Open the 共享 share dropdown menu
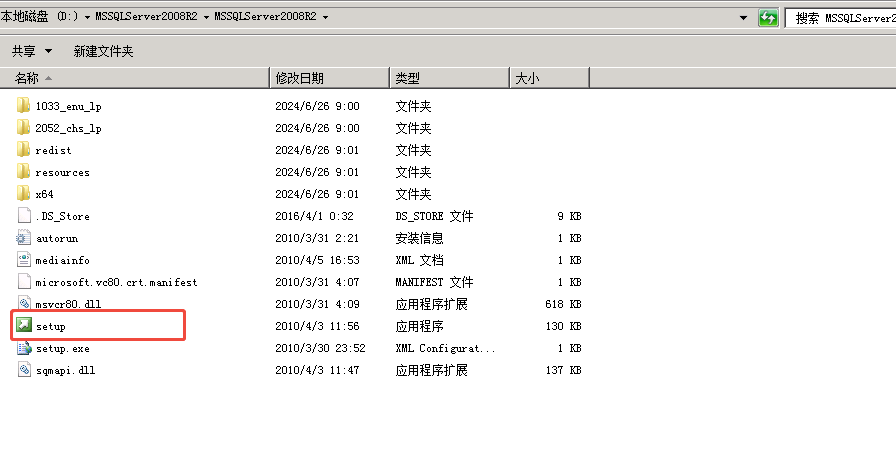 coord(32,51)
